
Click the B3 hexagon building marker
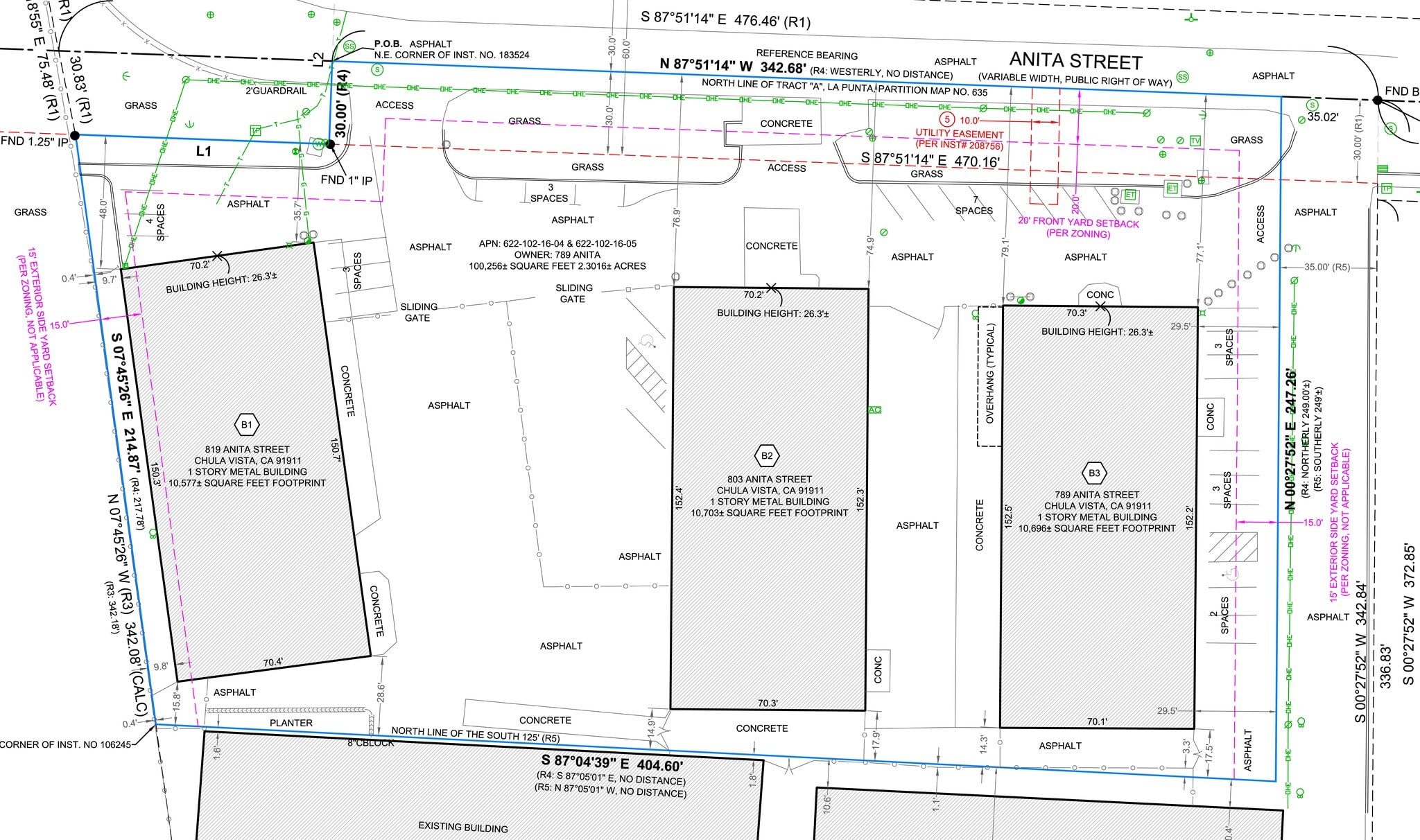1094,473
